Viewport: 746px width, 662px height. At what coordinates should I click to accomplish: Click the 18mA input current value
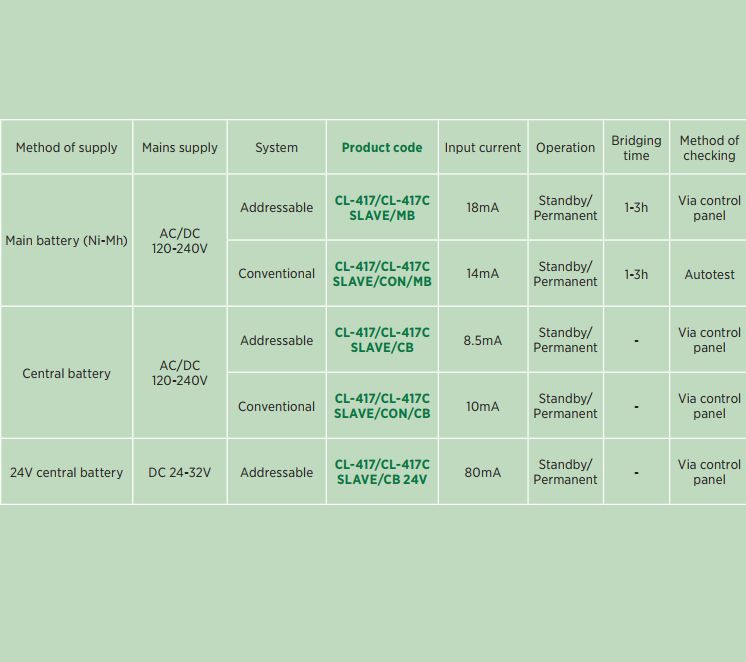pos(483,208)
